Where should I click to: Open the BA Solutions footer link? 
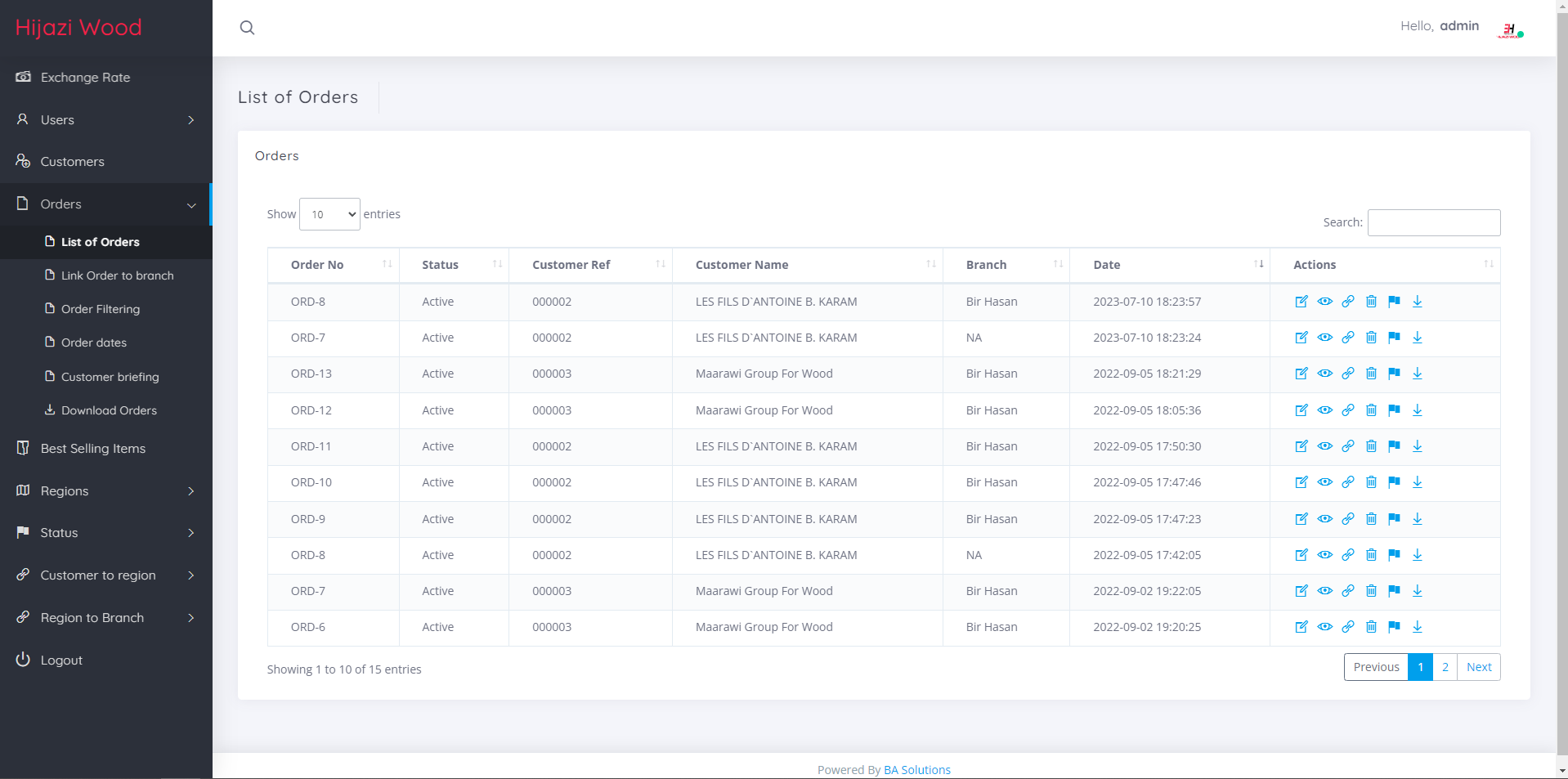(916, 770)
